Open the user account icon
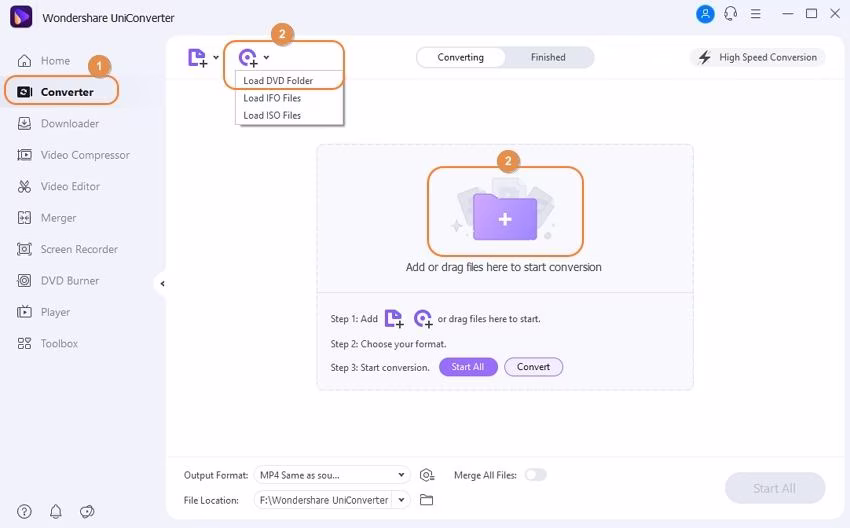Viewport: 850px width, 528px height. click(x=706, y=14)
